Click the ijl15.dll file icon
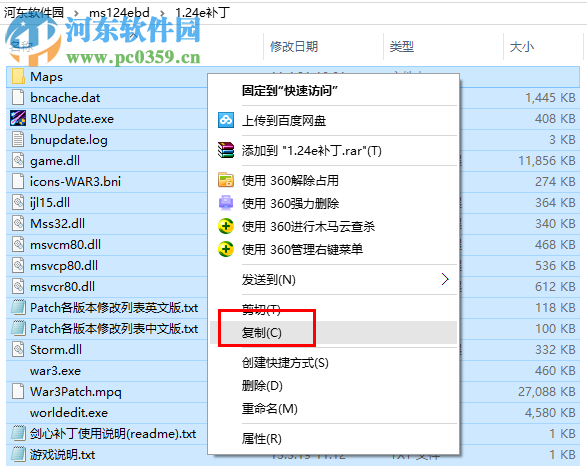This screenshot has width=587, height=472. 18,202
